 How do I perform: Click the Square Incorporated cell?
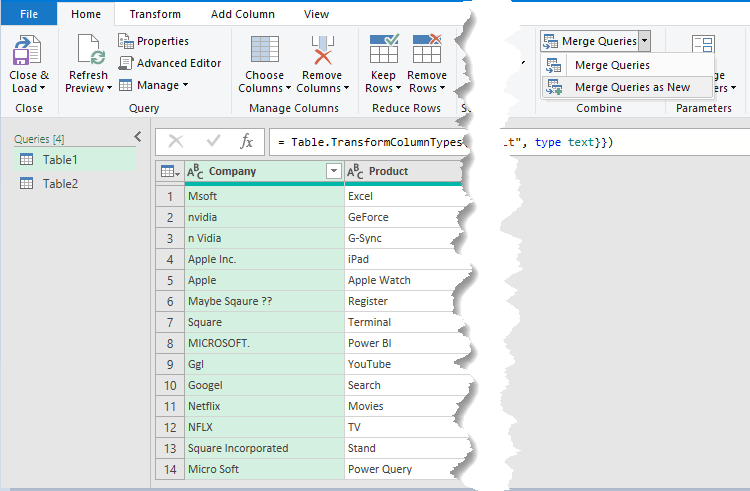click(265, 448)
